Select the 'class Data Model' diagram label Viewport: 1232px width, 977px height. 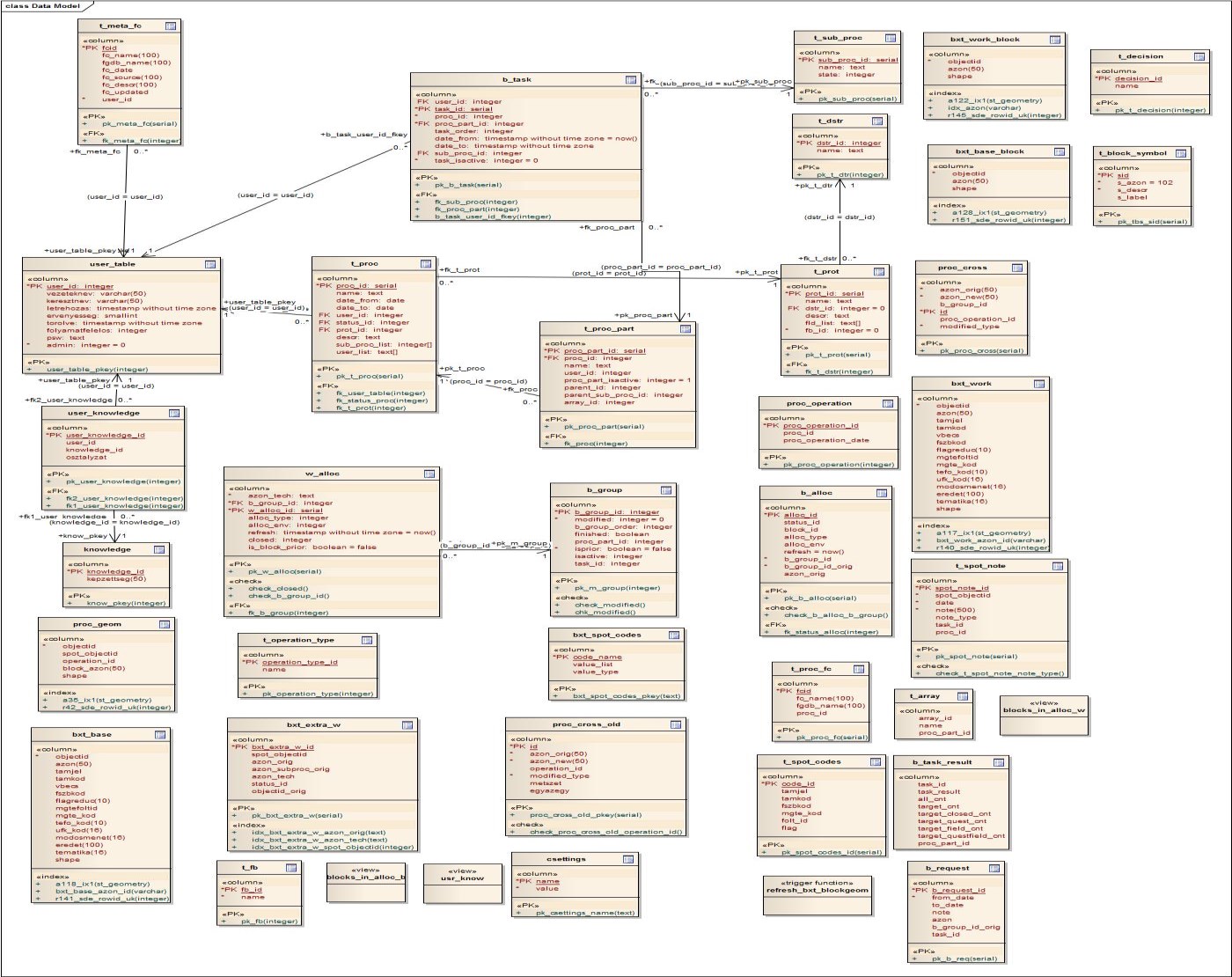(x=41, y=6)
